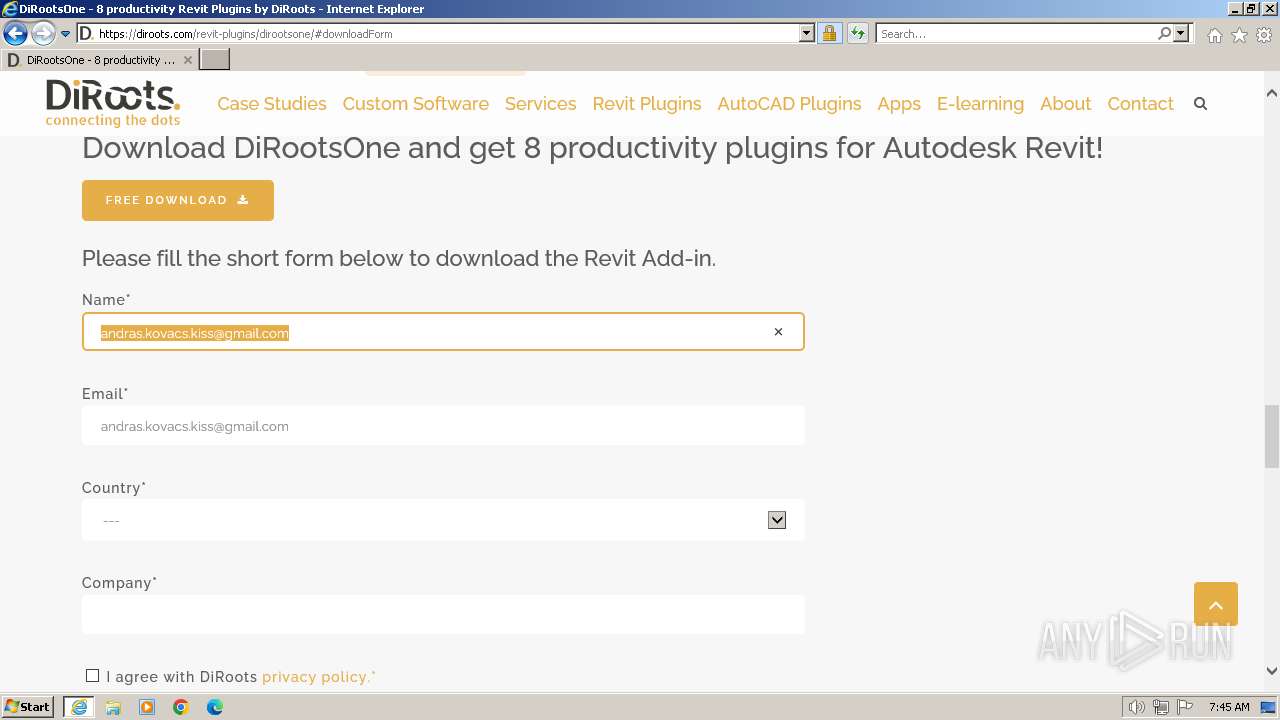Open the address bar history dropdown
1280x720 pixels.
coord(806,33)
